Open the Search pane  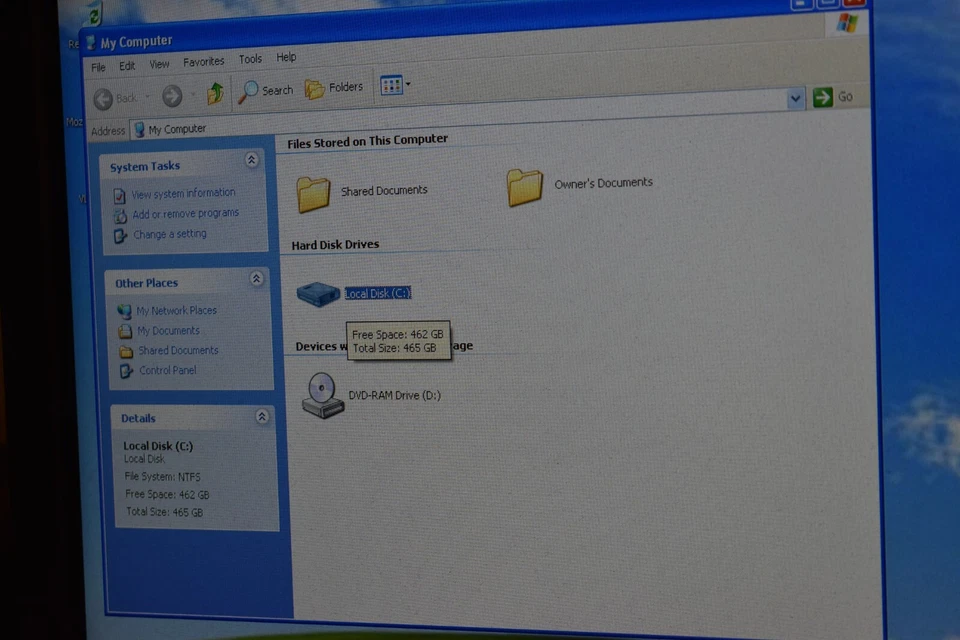tap(265, 90)
